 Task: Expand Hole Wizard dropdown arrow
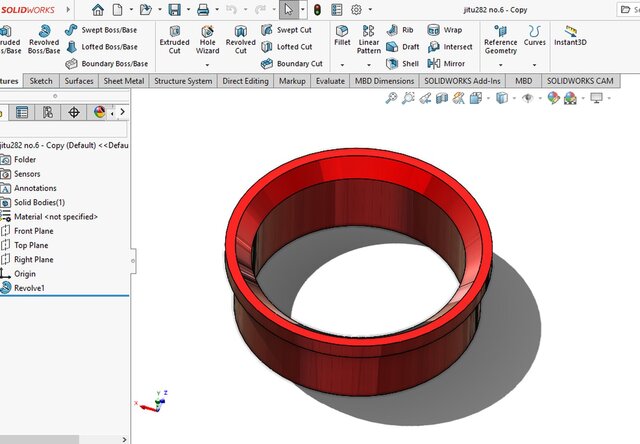pos(207,65)
